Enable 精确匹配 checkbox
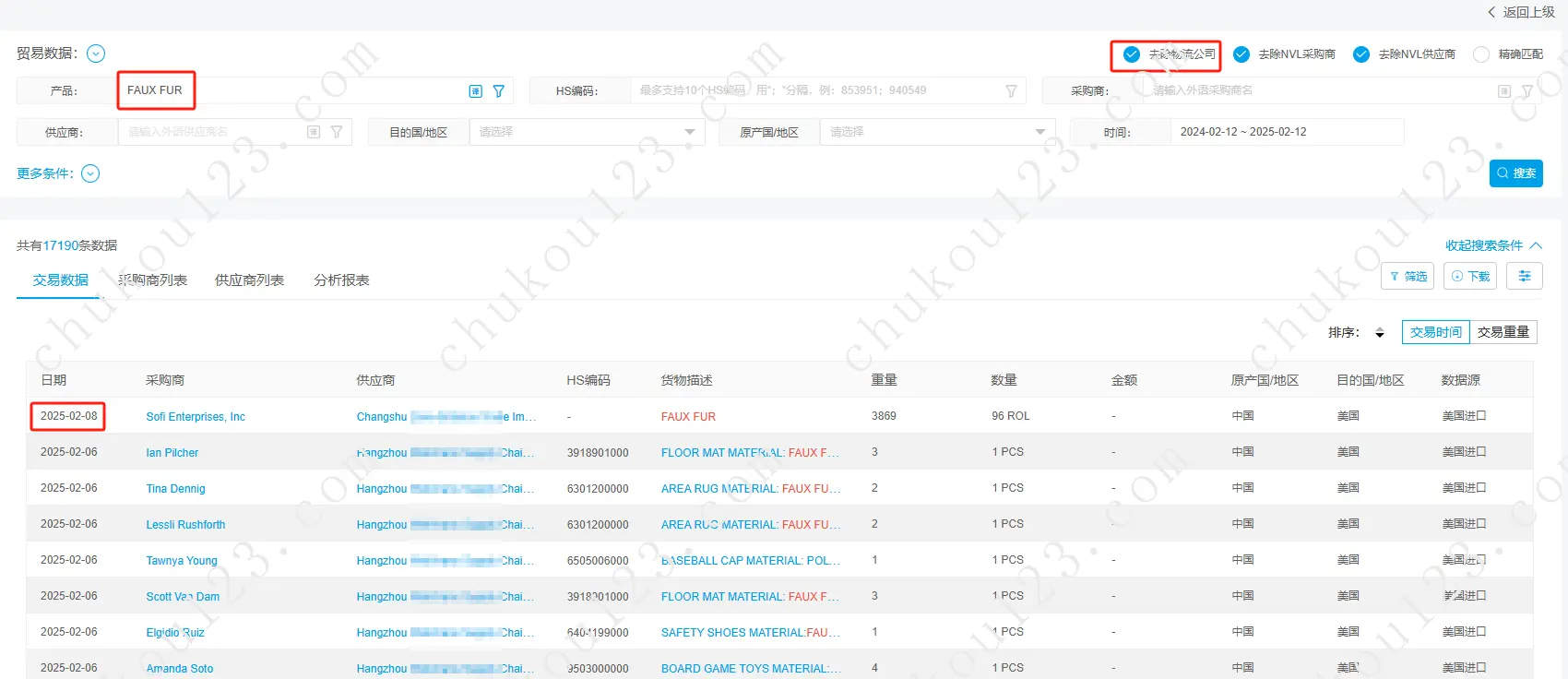This screenshot has width=1568, height=679. point(1481,54)
